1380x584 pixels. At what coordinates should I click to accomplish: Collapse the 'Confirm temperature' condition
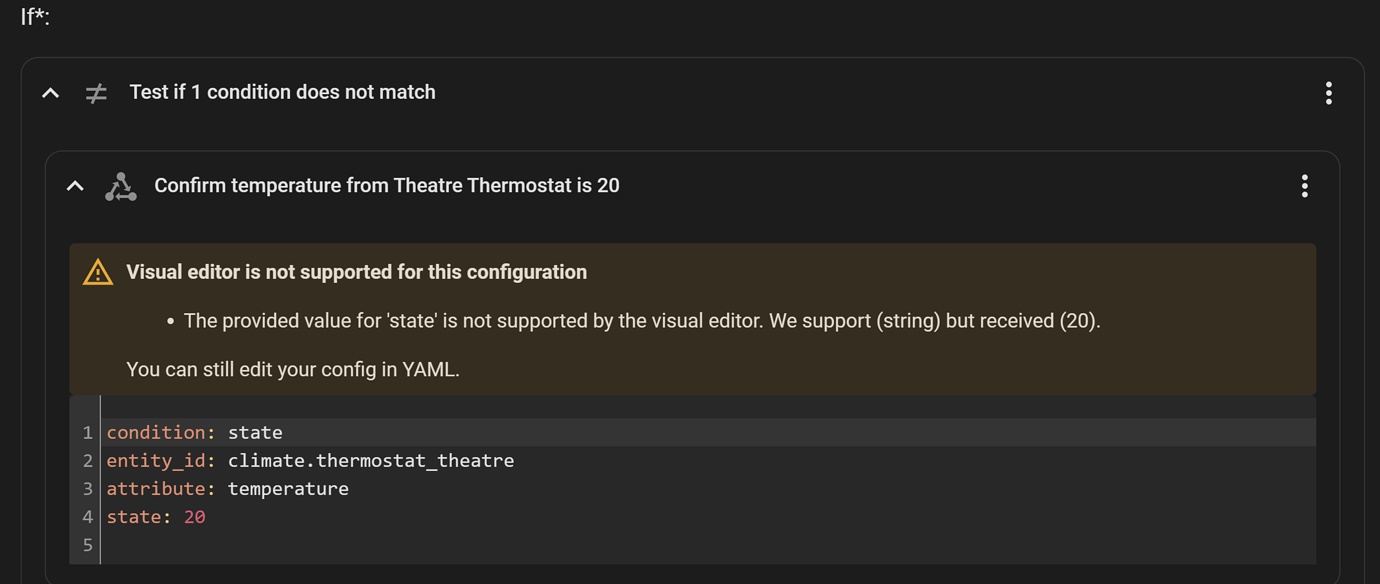tap(75, 186)
